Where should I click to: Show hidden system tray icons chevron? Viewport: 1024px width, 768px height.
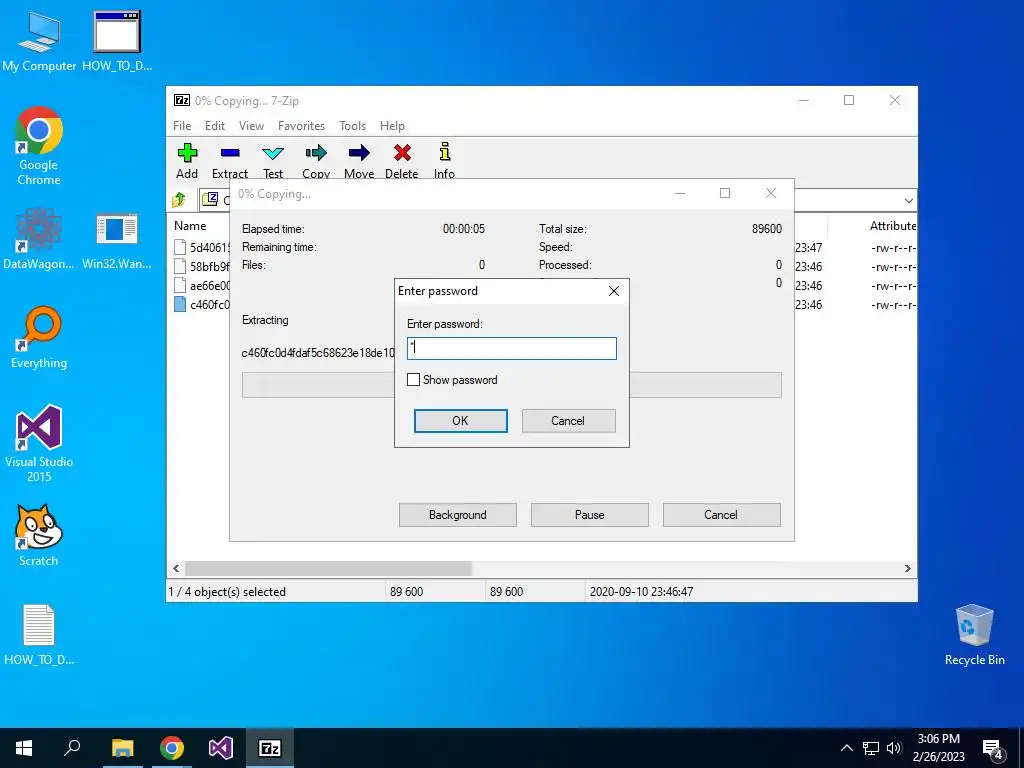[x=846, y=748]
